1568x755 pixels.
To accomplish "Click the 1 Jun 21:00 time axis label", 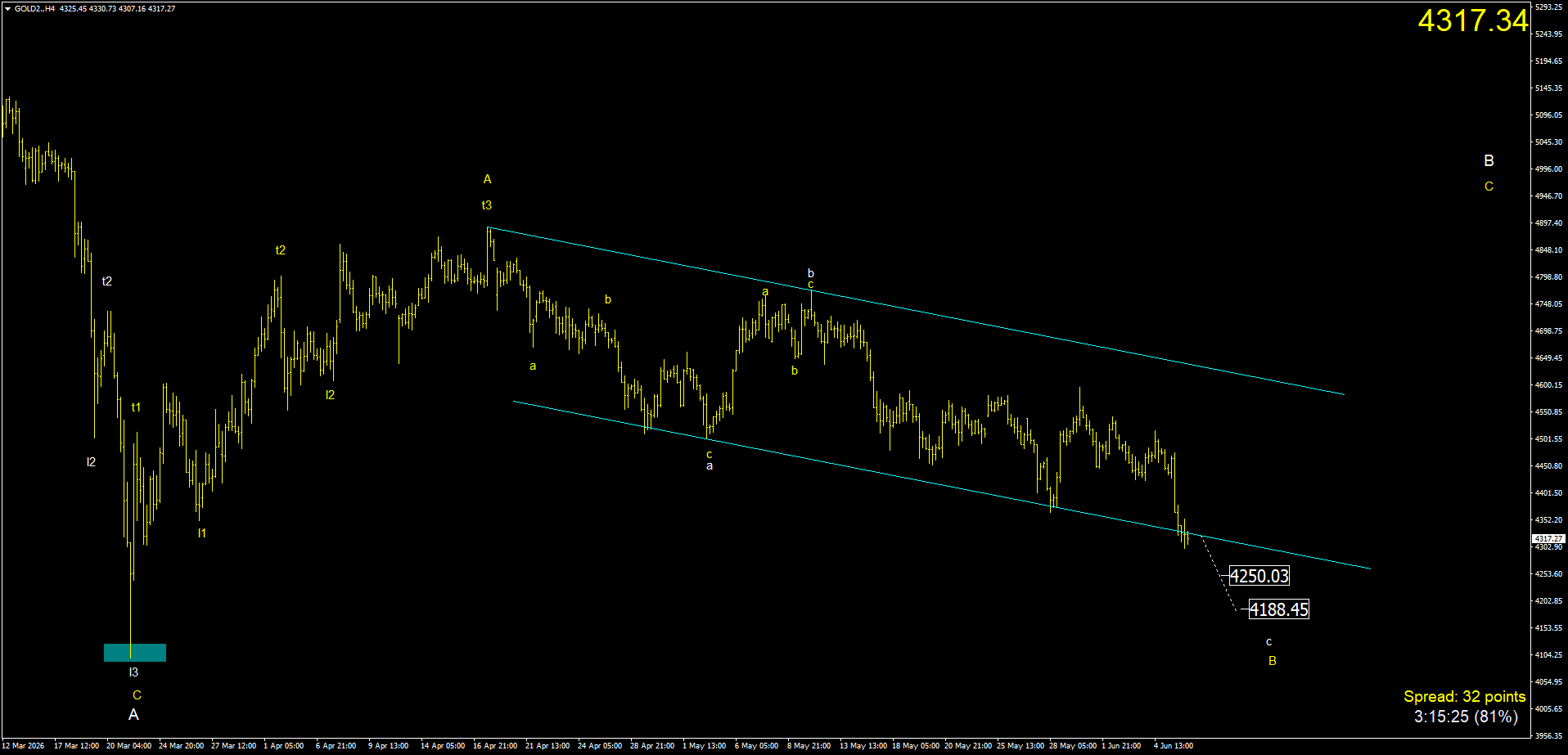I will 1121,746.
